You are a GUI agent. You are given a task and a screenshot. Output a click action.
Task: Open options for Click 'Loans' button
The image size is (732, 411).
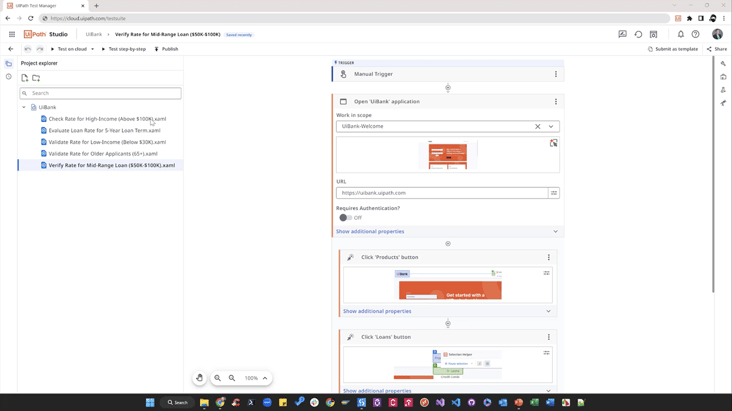point(549,337)
